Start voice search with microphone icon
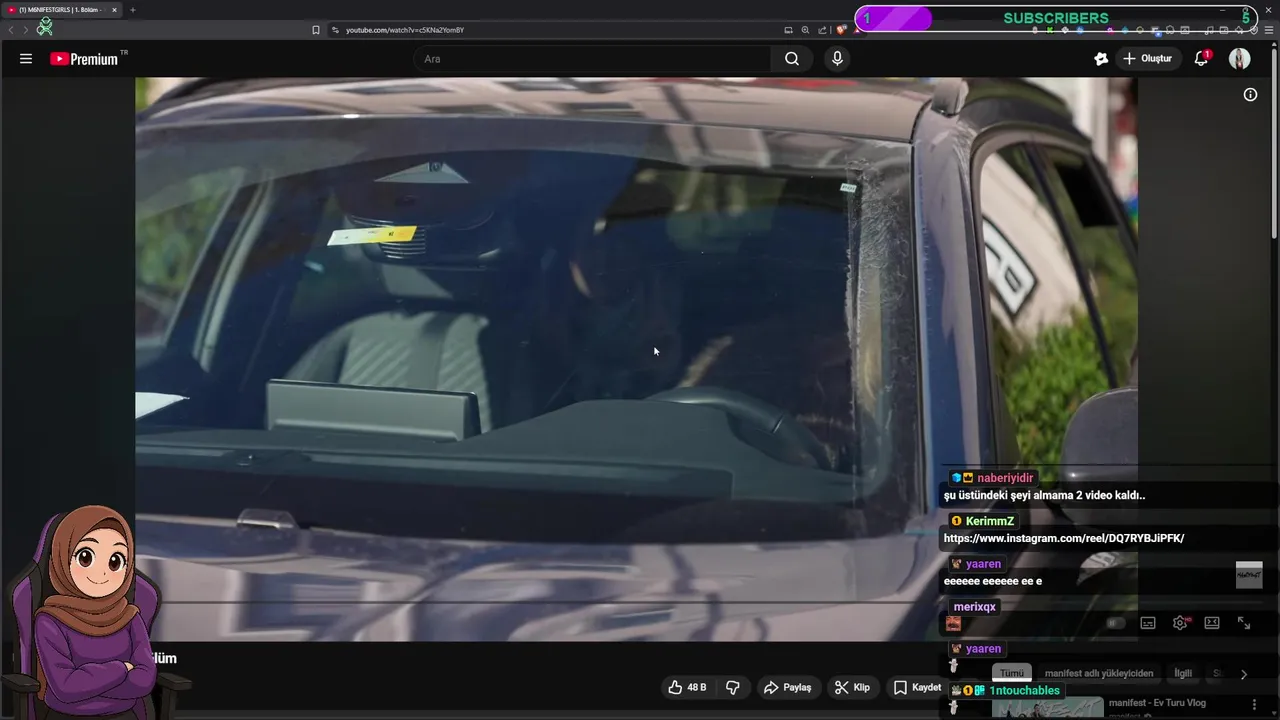 837,59
